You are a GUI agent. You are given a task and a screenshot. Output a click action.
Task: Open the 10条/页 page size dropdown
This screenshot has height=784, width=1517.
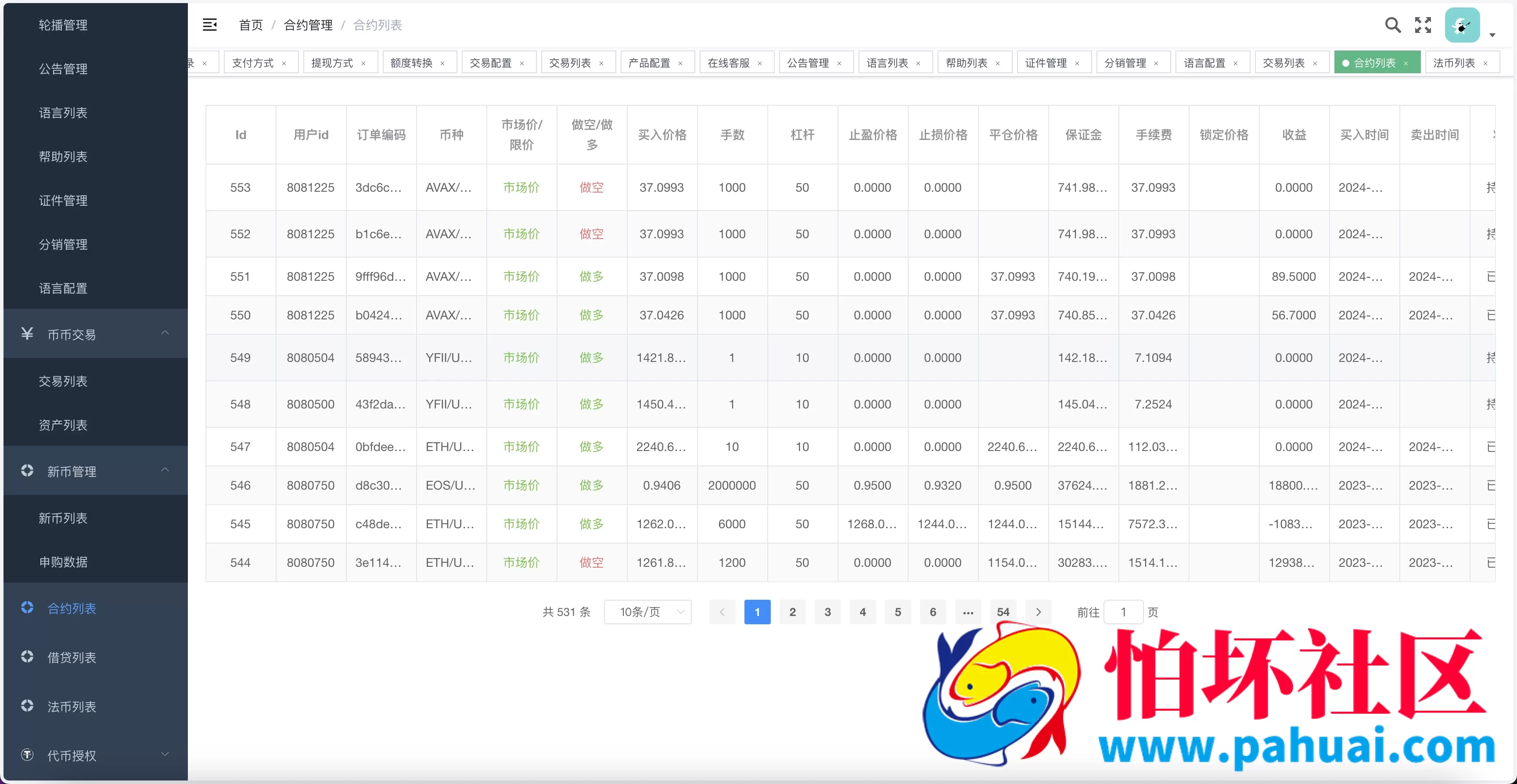pos(648,612)
